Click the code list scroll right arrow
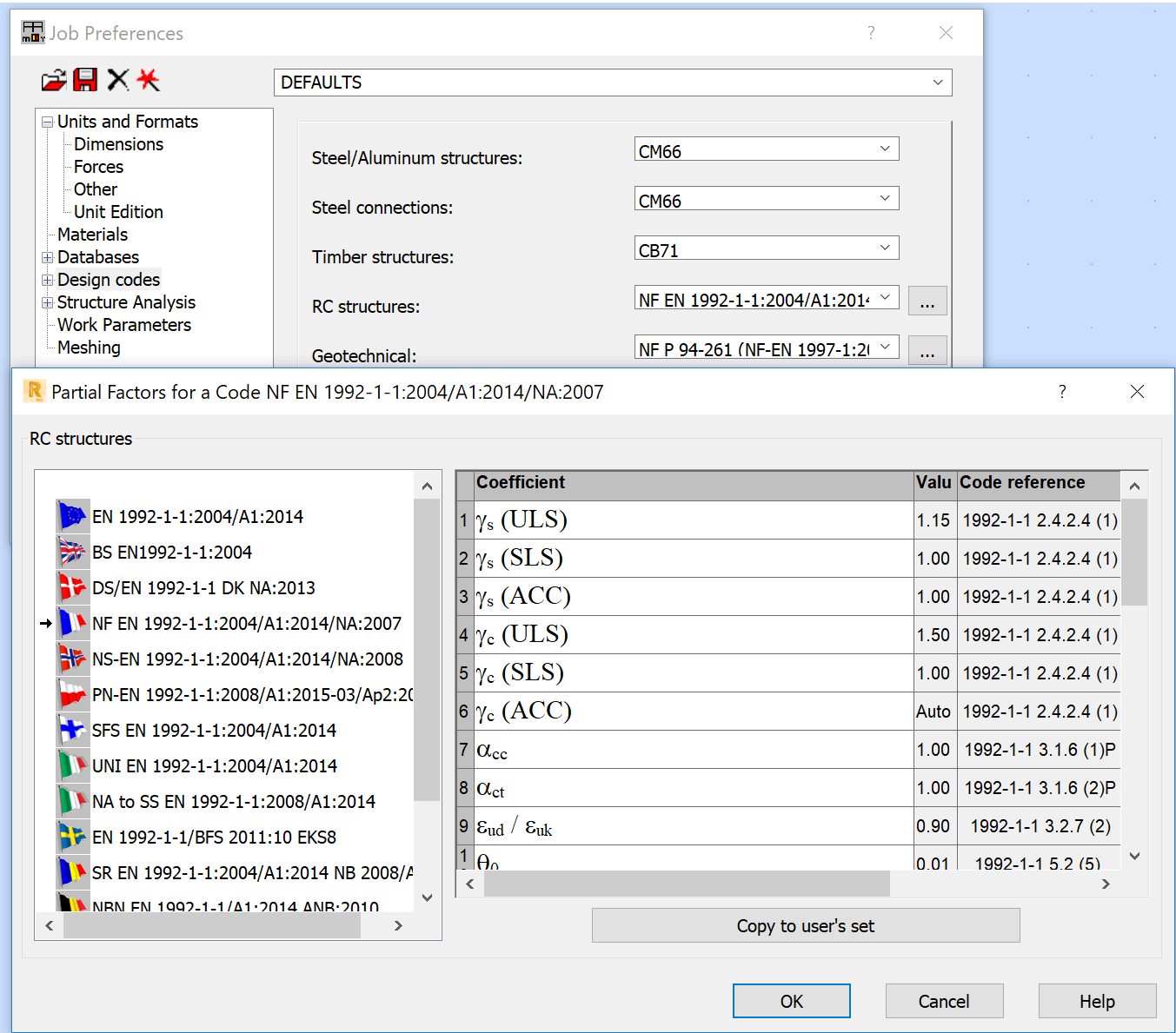1176x1033 pixels. (398, 926)
